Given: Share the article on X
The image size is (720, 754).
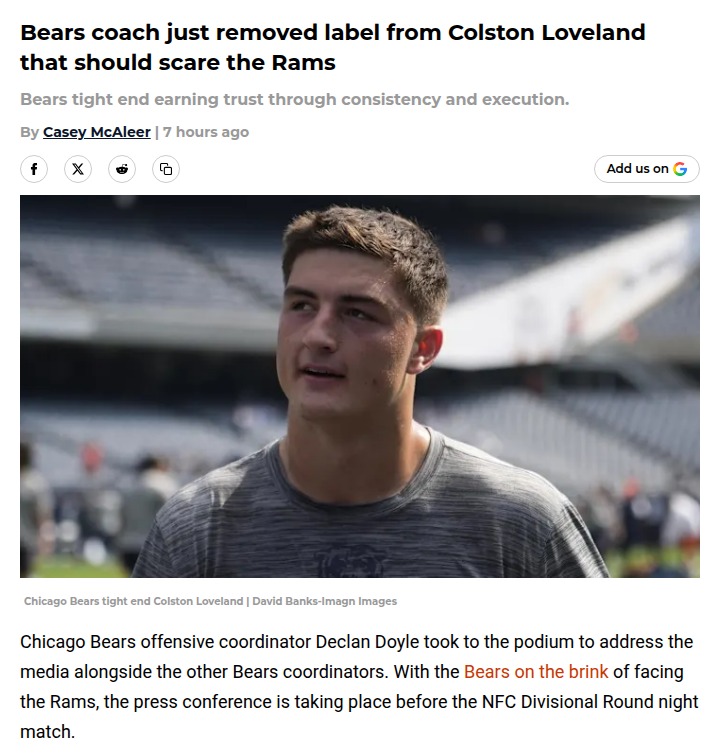Looking at the screenshot, I should [78, 169].
